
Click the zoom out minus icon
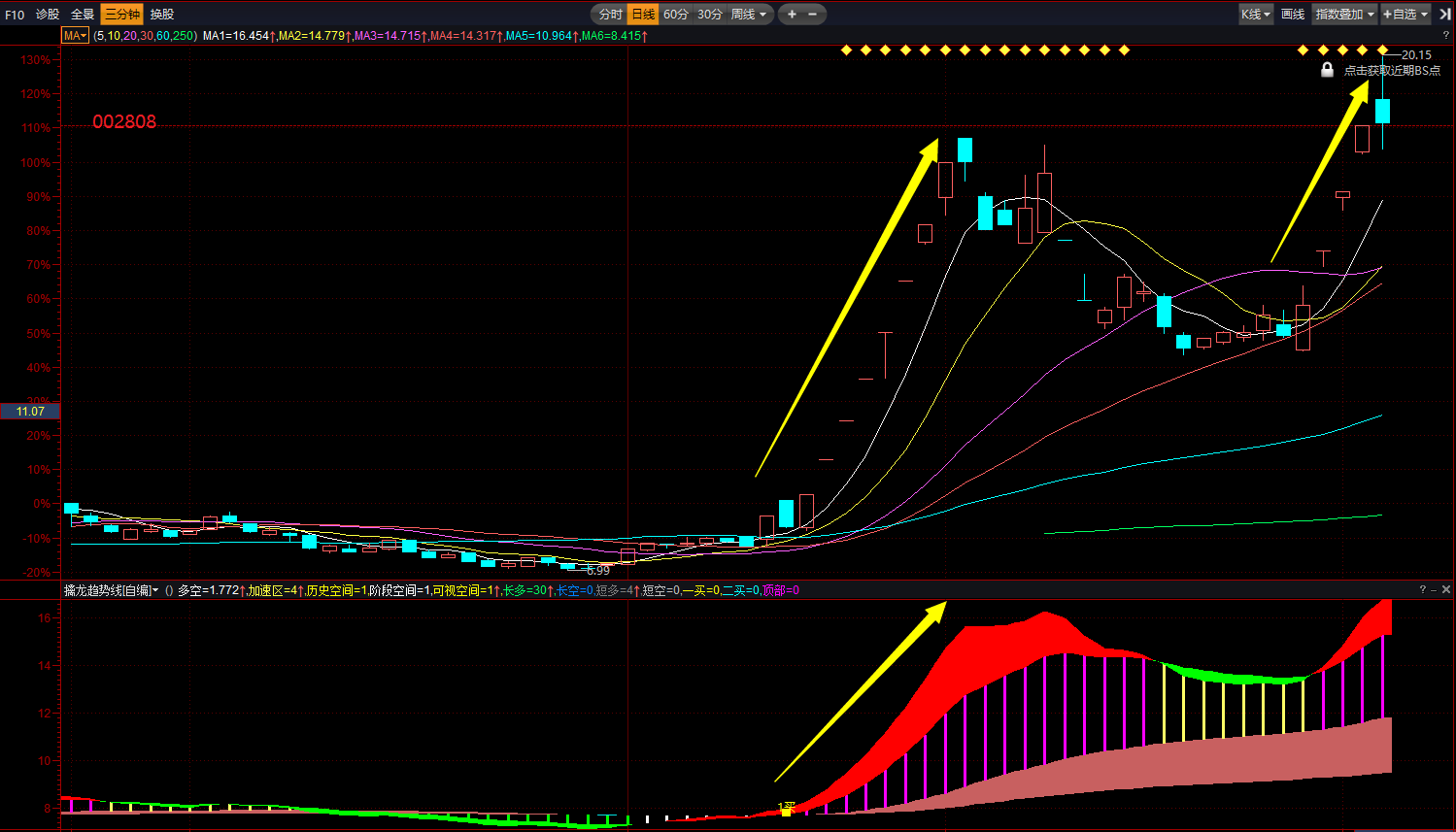click(813, 14)
